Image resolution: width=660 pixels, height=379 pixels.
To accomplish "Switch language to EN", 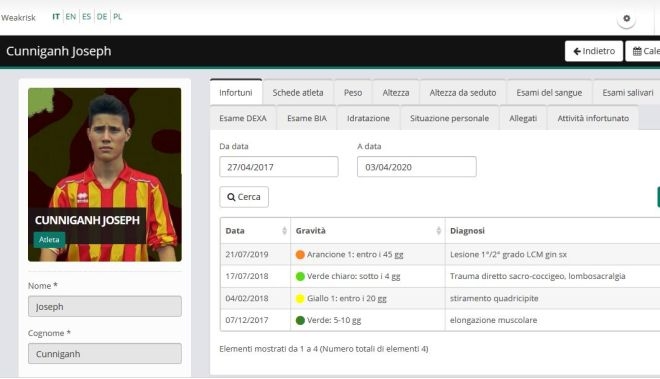I will click(x=71, y=17).
